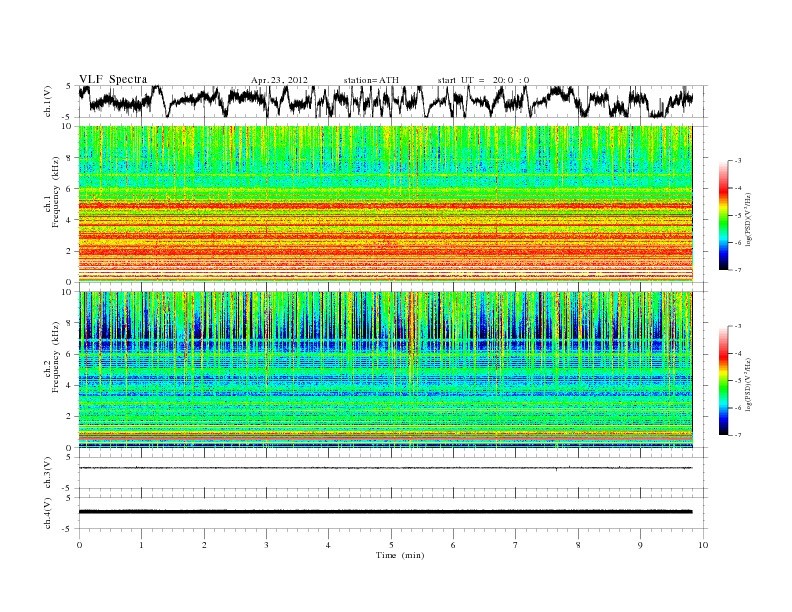The image size is (792, 612).
Task: Click the ch.1 frequency axis "4" tick label
Action: (69, 220)
